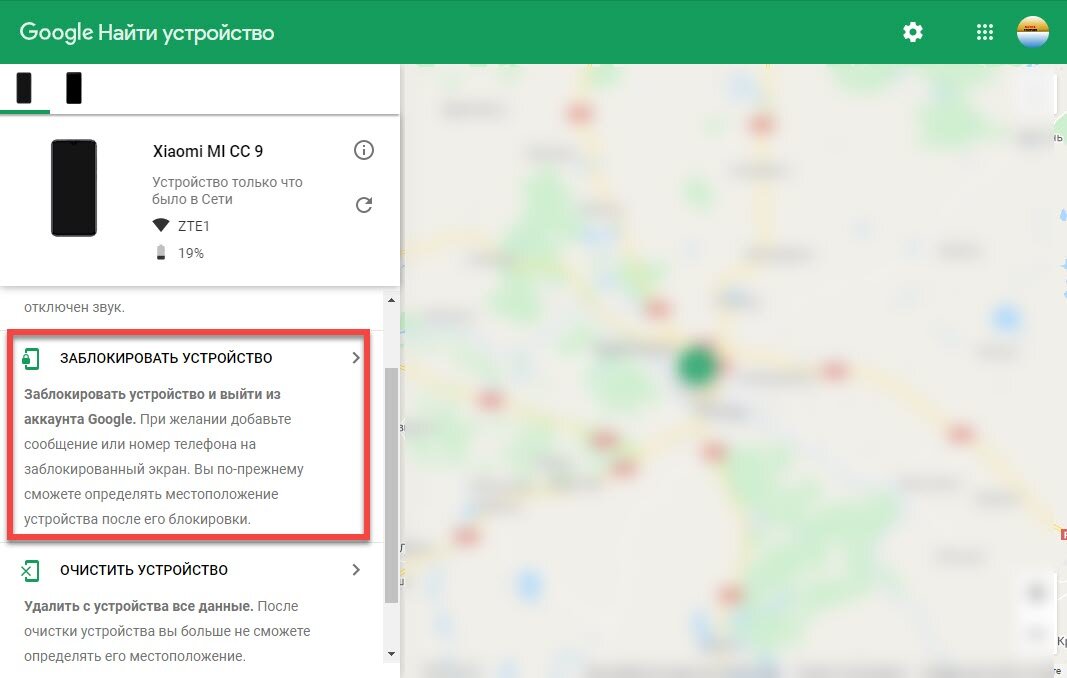Click scrollbar up arrow in actions list
Screen dimensions: 1067x678
391,300
